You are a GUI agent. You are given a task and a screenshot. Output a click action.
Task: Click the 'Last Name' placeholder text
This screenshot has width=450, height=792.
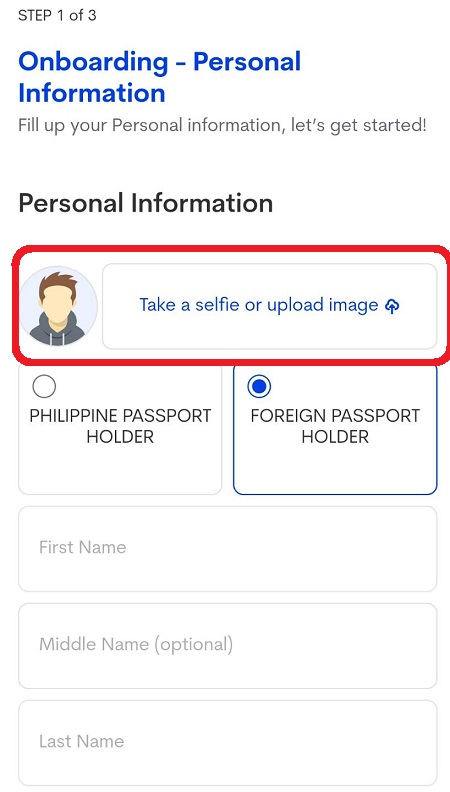click(x=81, y=741)
